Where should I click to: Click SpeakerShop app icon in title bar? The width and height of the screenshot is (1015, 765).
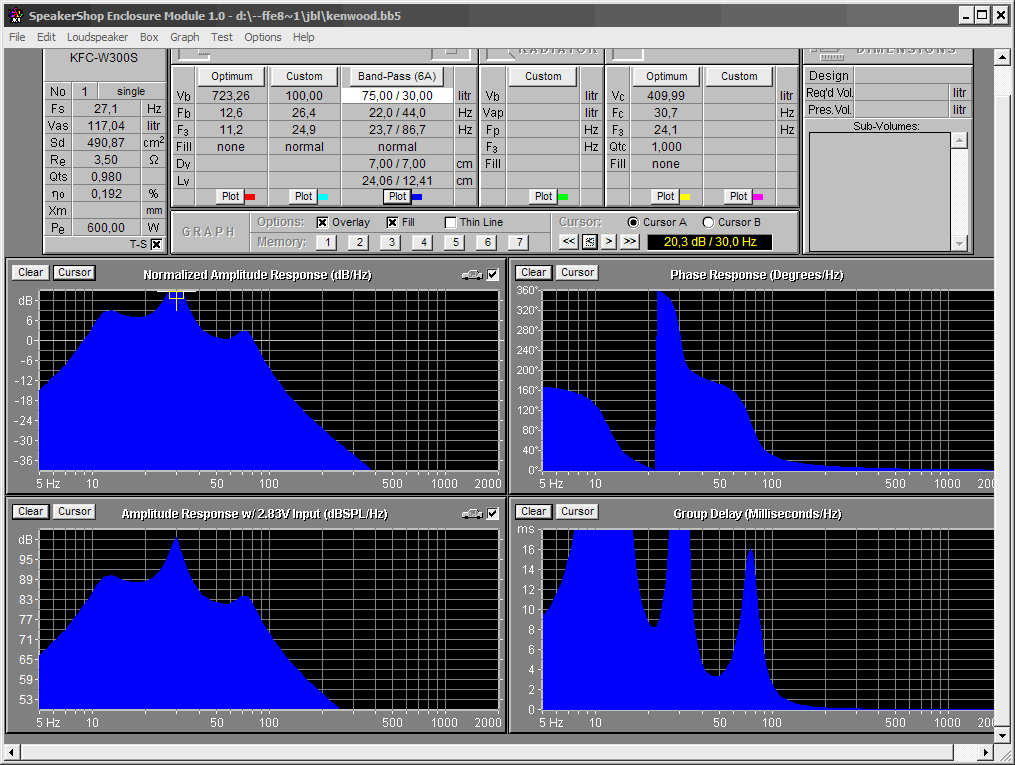(14, 15)
